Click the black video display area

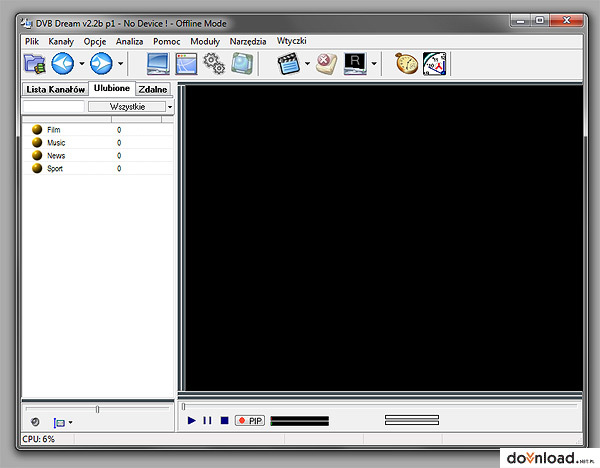point(384,238)
